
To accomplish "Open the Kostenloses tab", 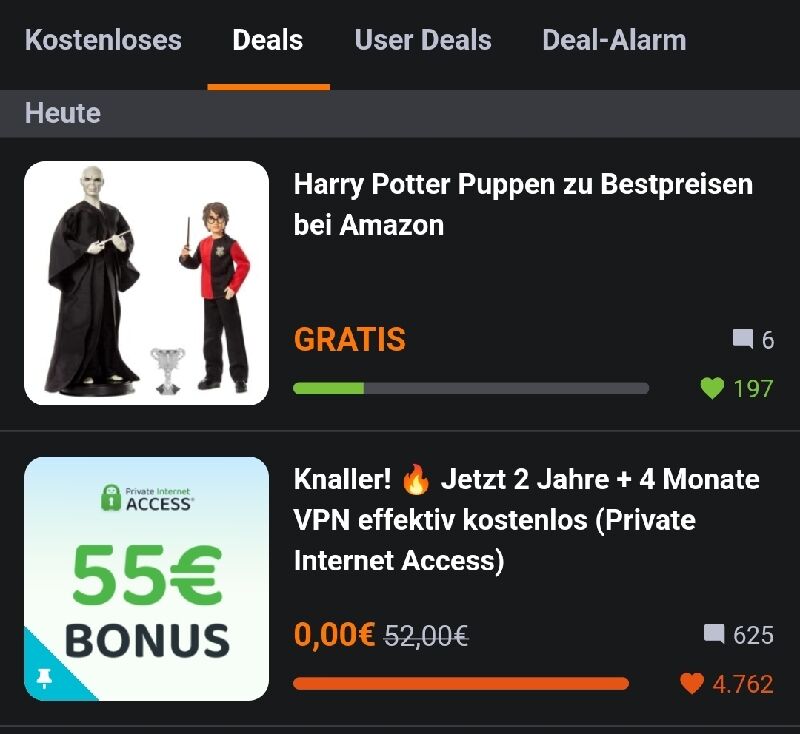I will pos(103,40).
